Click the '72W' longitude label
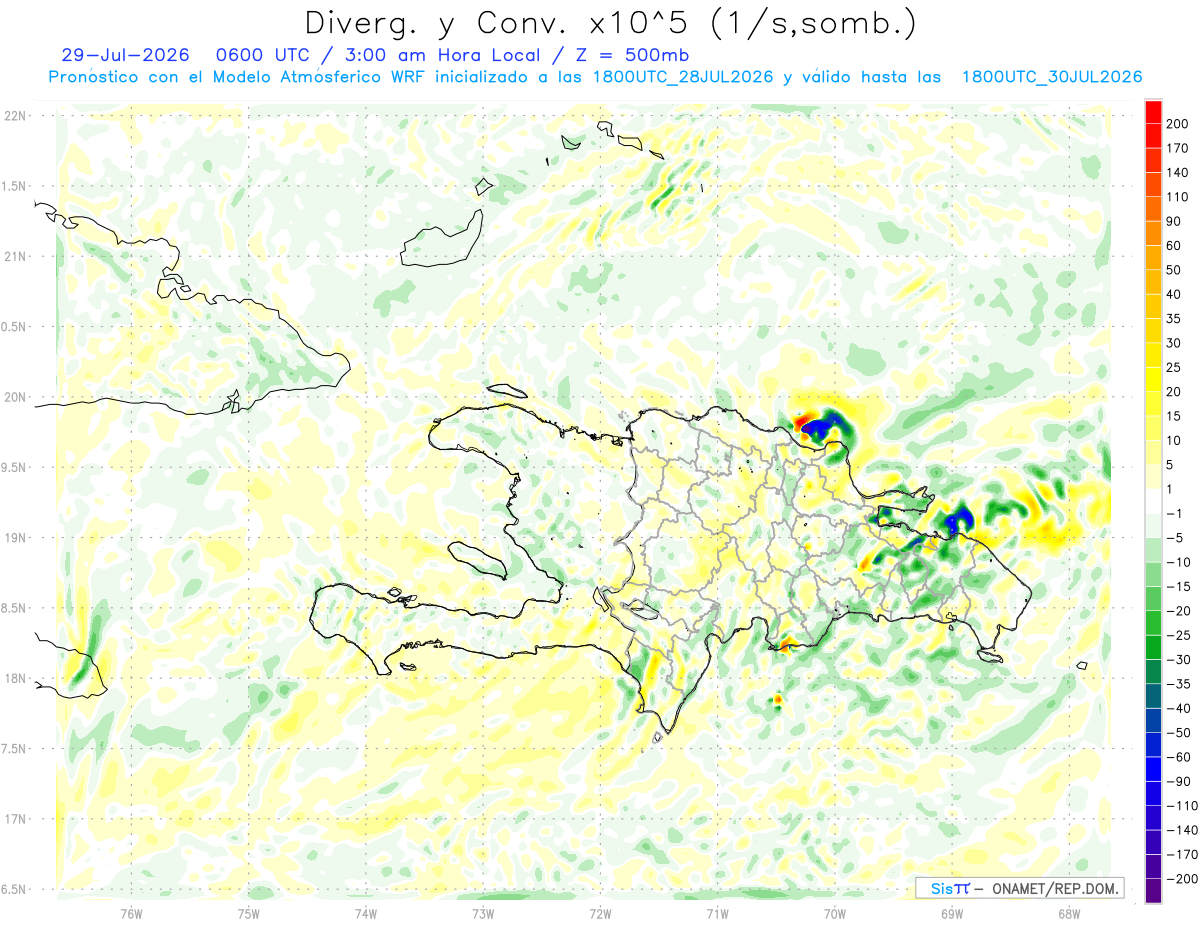The height and width of the screenshot is (927, 1200). (x=600, y=913)
